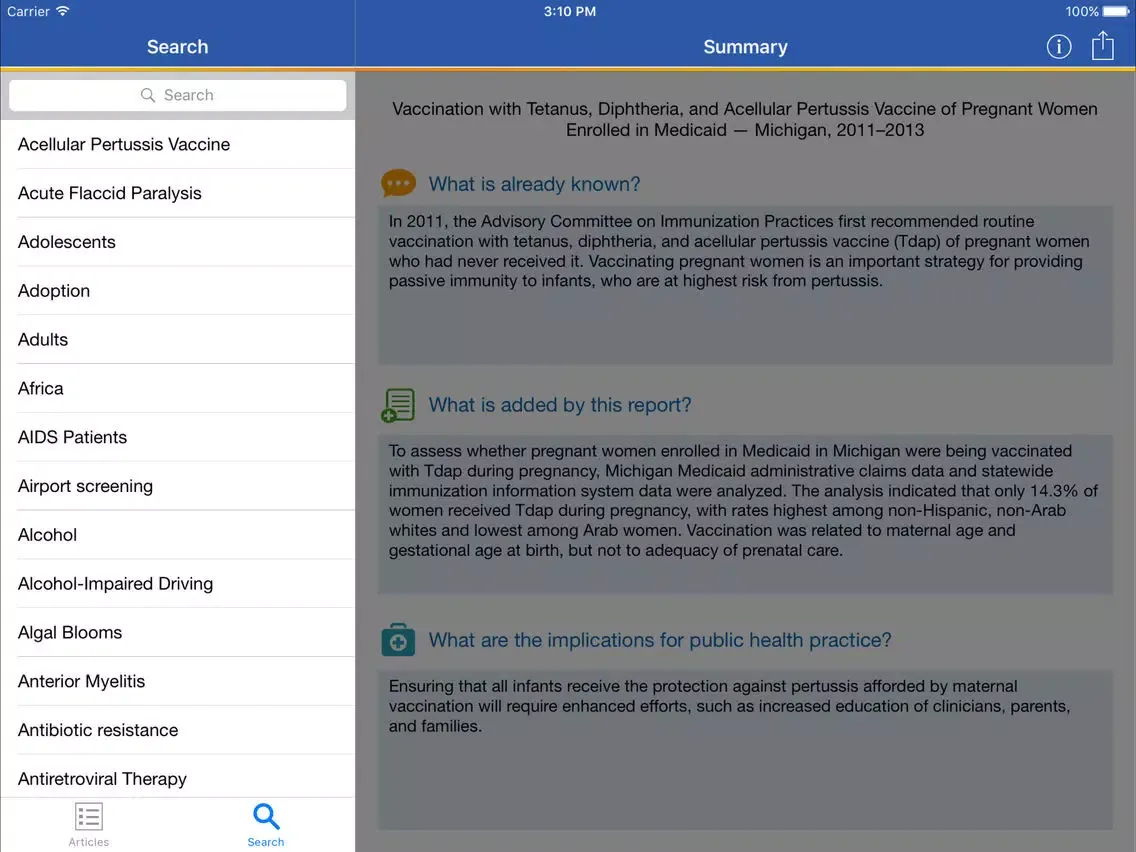Select AIDS Patients topic
This screenshot has height=852, width=1136.
coord(178,437)
